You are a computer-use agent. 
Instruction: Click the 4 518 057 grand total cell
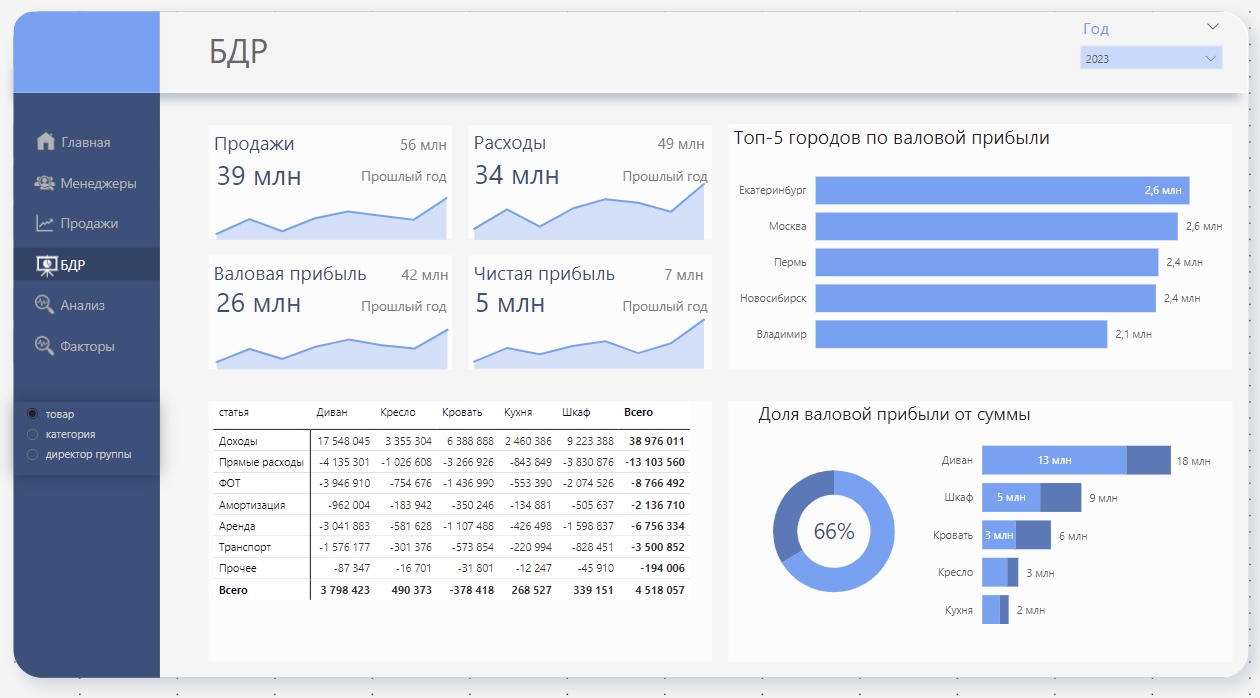coord(660,590)
